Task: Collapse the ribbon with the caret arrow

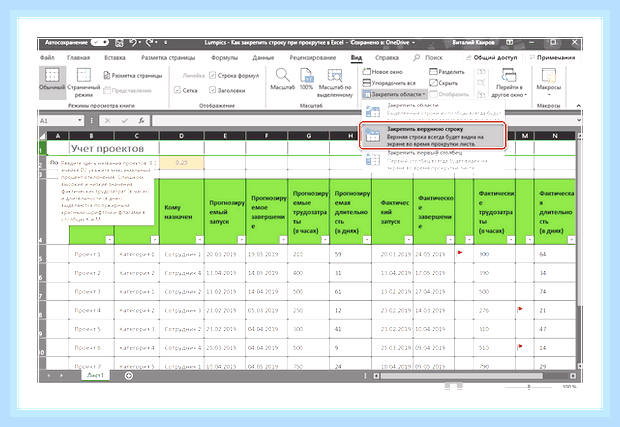Action: click(x=578, y=106)
